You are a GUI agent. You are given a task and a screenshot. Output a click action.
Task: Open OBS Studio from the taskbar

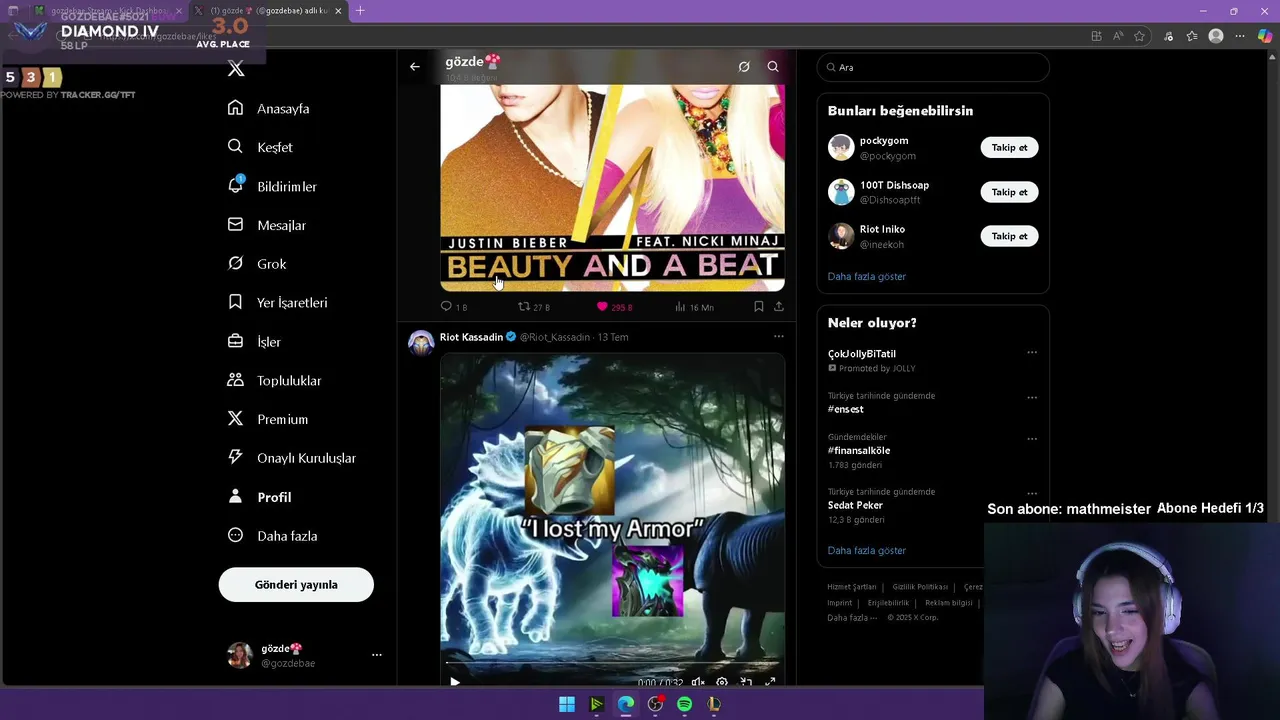pos(655,704)
